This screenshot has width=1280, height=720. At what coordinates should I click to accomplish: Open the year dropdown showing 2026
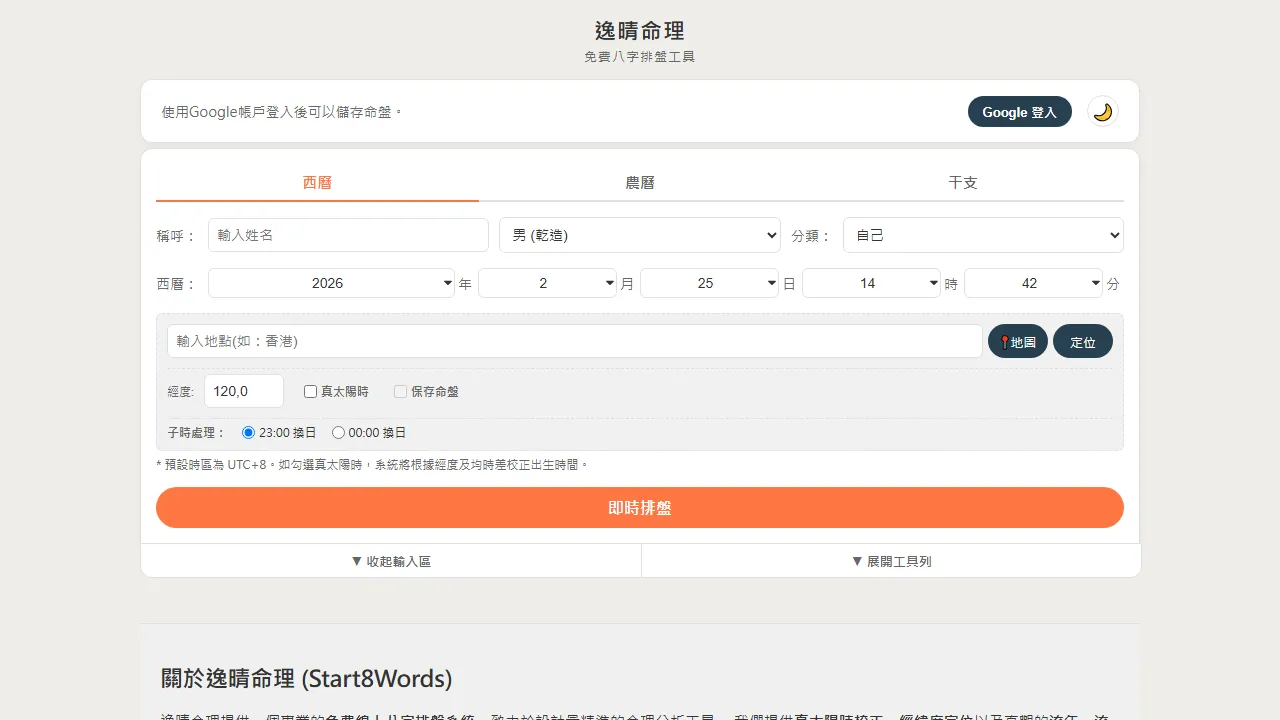(x=331, y=283)
